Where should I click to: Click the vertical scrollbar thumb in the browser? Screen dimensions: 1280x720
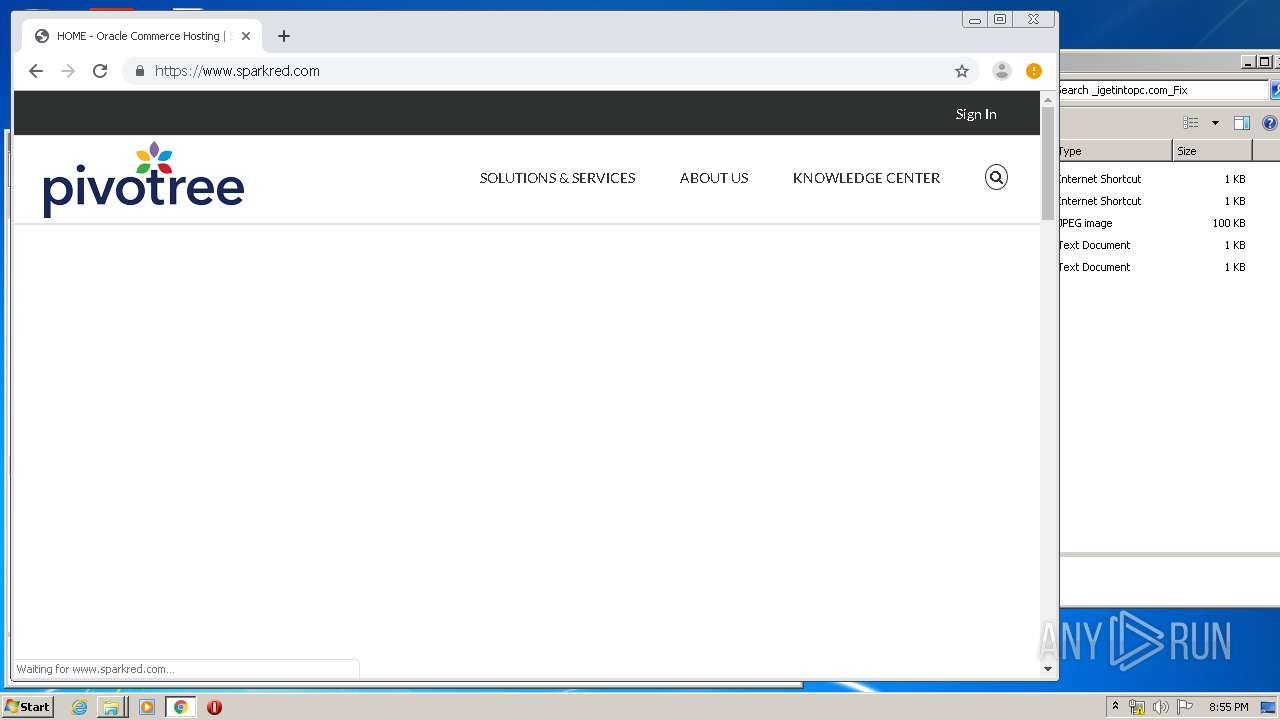pyautogui.click(x=1048, y=163)
